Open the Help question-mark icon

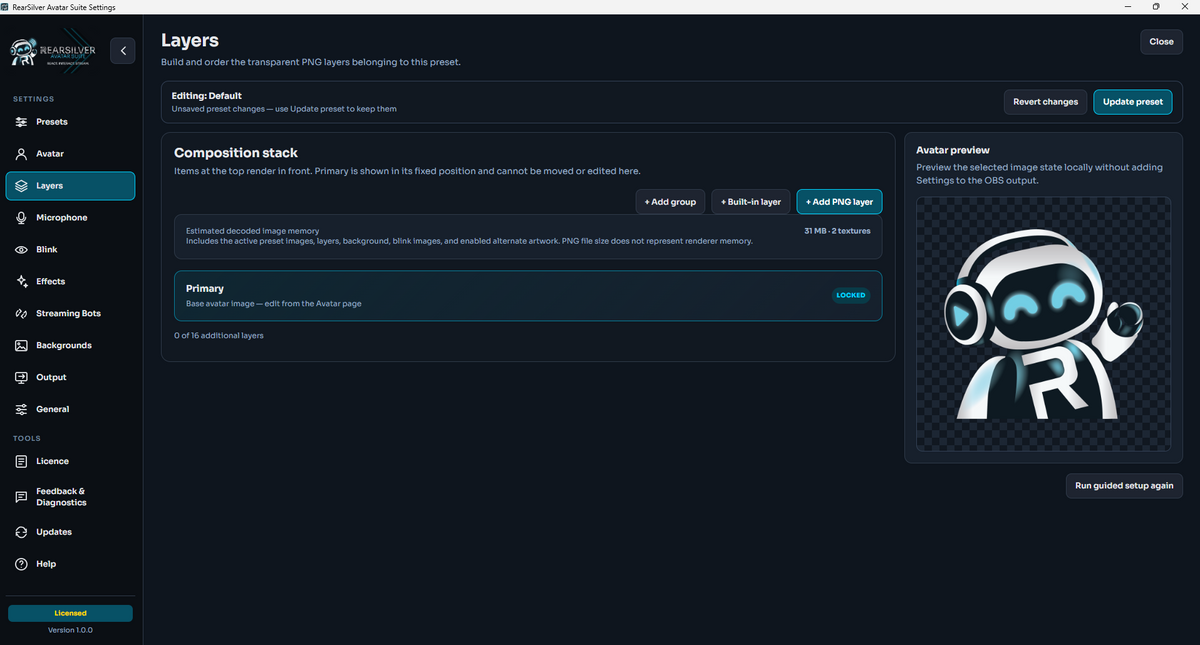(21, 564)
